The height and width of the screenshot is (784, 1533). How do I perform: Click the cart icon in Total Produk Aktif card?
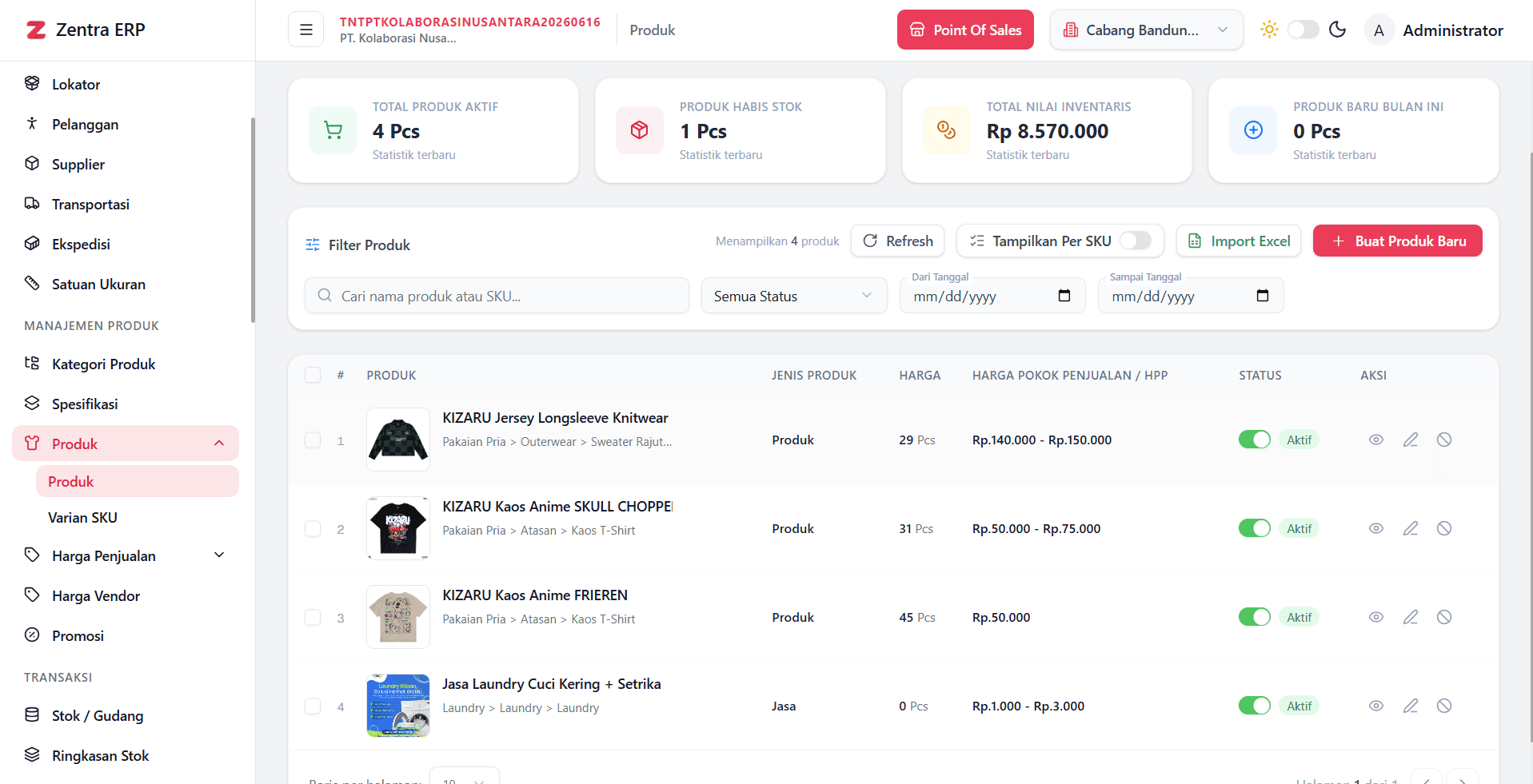tap(333, 129)
